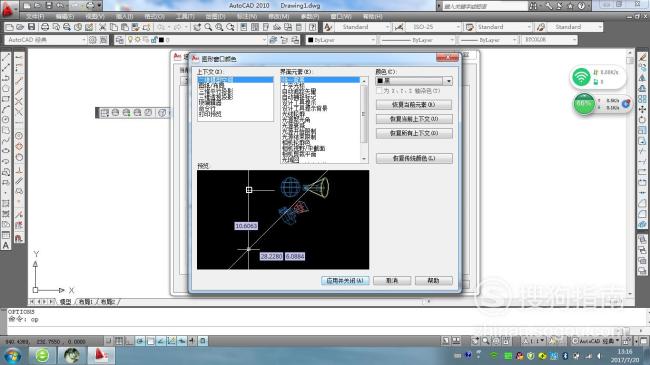Open the 文件(F) File menu
The image size is (650, 365).
tap(35, 17)
